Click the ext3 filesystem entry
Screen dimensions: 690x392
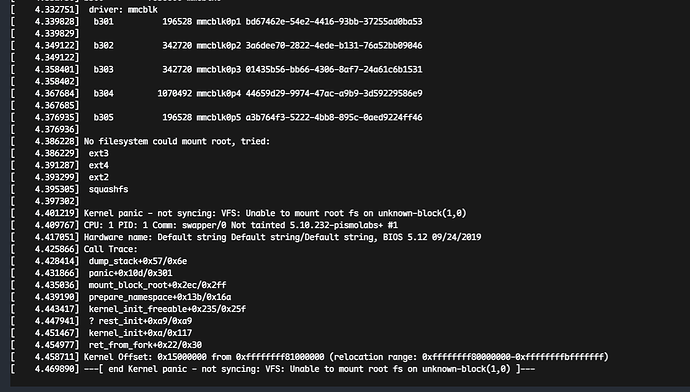pos(99,154)
